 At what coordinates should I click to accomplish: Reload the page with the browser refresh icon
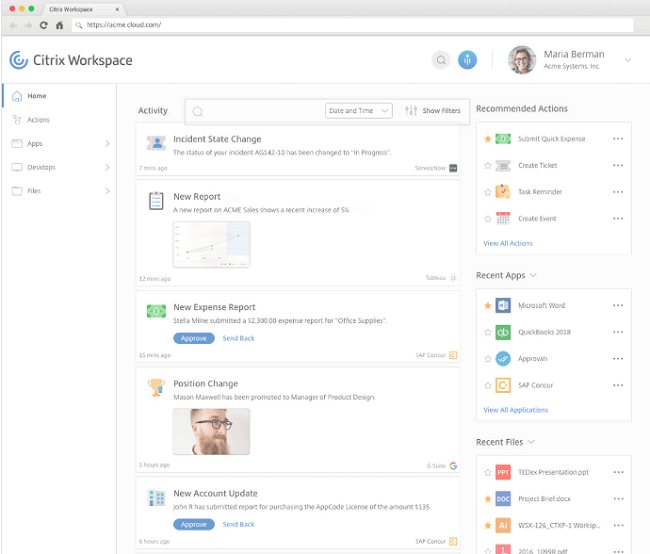click(44, 25)
